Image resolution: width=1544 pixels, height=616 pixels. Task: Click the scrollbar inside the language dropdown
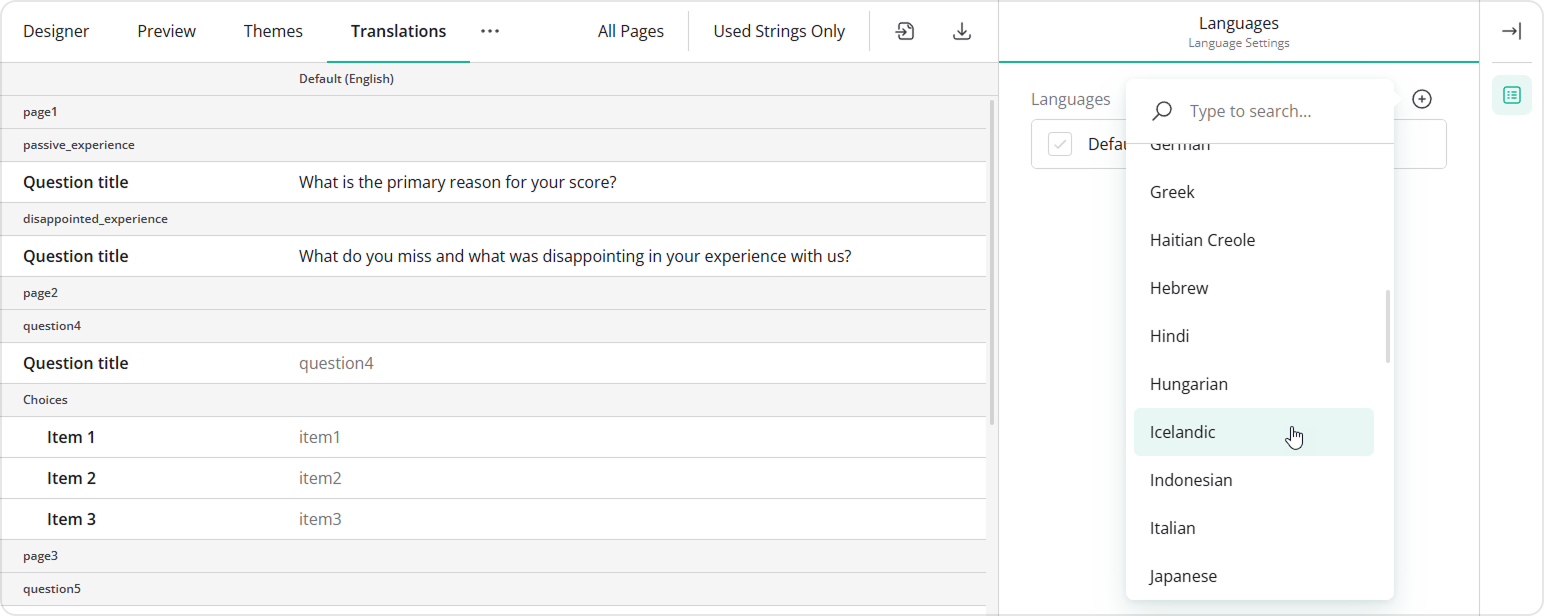tap(1388, 325)
